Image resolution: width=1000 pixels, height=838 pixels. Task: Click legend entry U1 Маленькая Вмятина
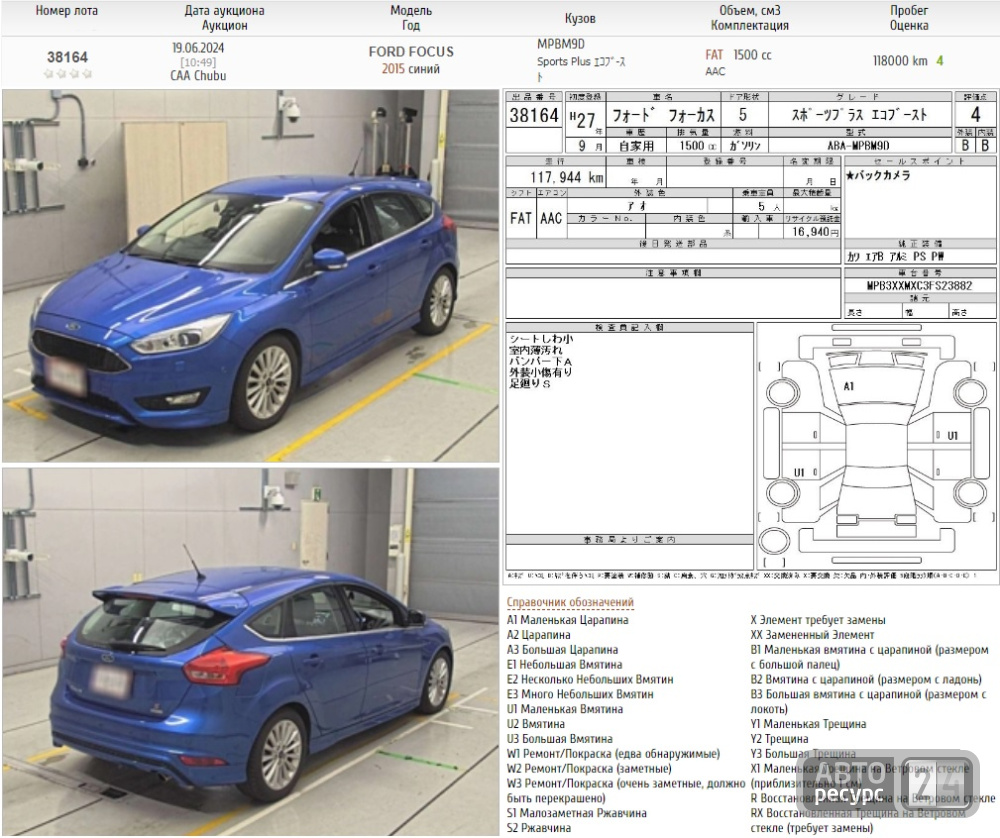564,709
